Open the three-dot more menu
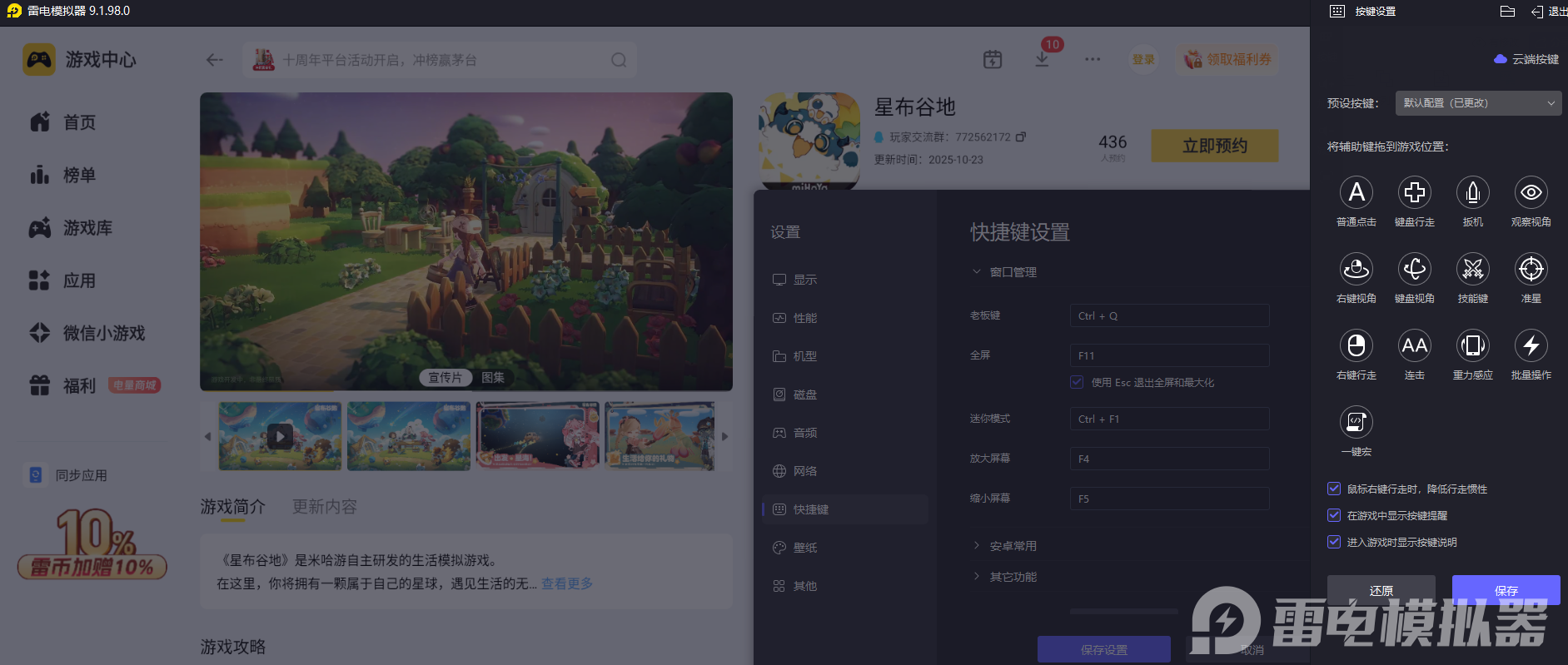Image resolution: width=1568 pixels, height=665 pixels. click(x=1093, y=60)
